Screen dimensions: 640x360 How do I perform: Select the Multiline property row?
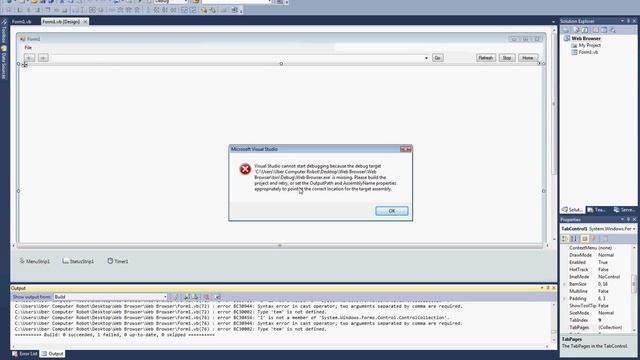597,291
